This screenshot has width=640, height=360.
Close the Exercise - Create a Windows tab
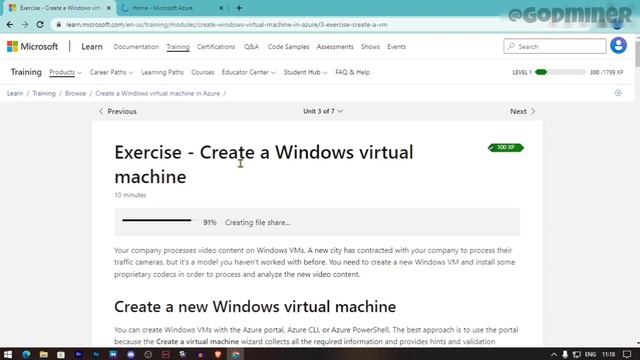(109, 8)
